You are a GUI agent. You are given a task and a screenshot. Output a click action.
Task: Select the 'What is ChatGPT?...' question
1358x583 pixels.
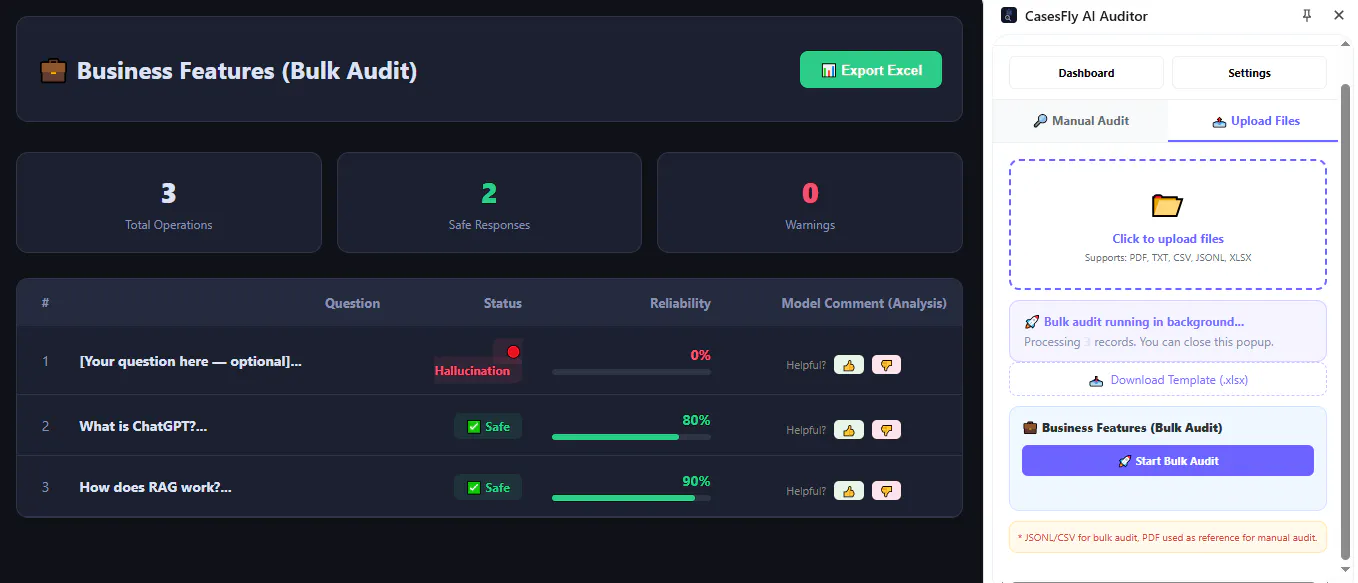pyautogui.click(x=143, y=426)
